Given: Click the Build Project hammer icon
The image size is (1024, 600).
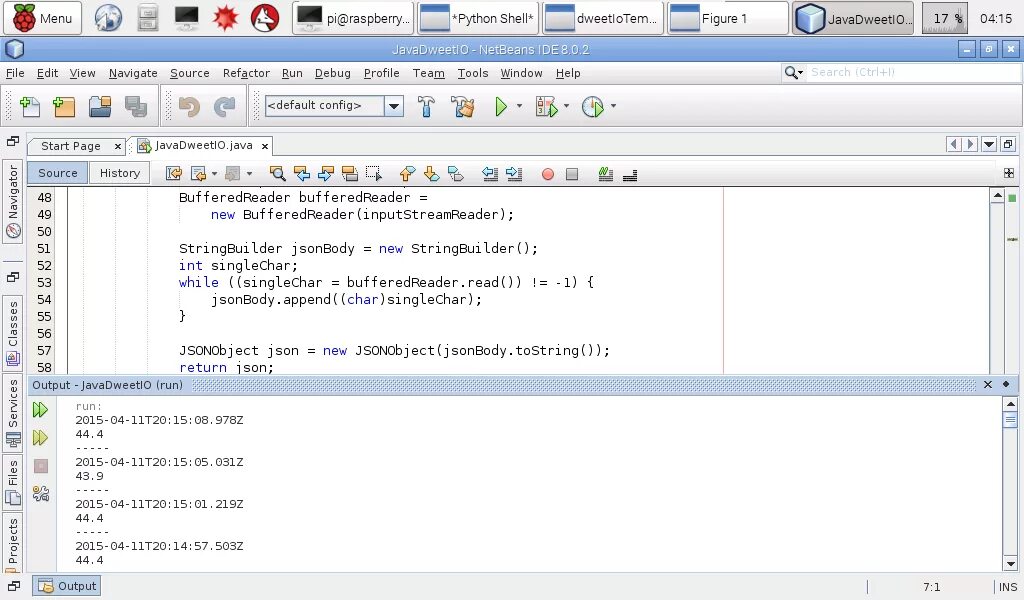Looking at the screenshot, I should [x=426, y=106].
